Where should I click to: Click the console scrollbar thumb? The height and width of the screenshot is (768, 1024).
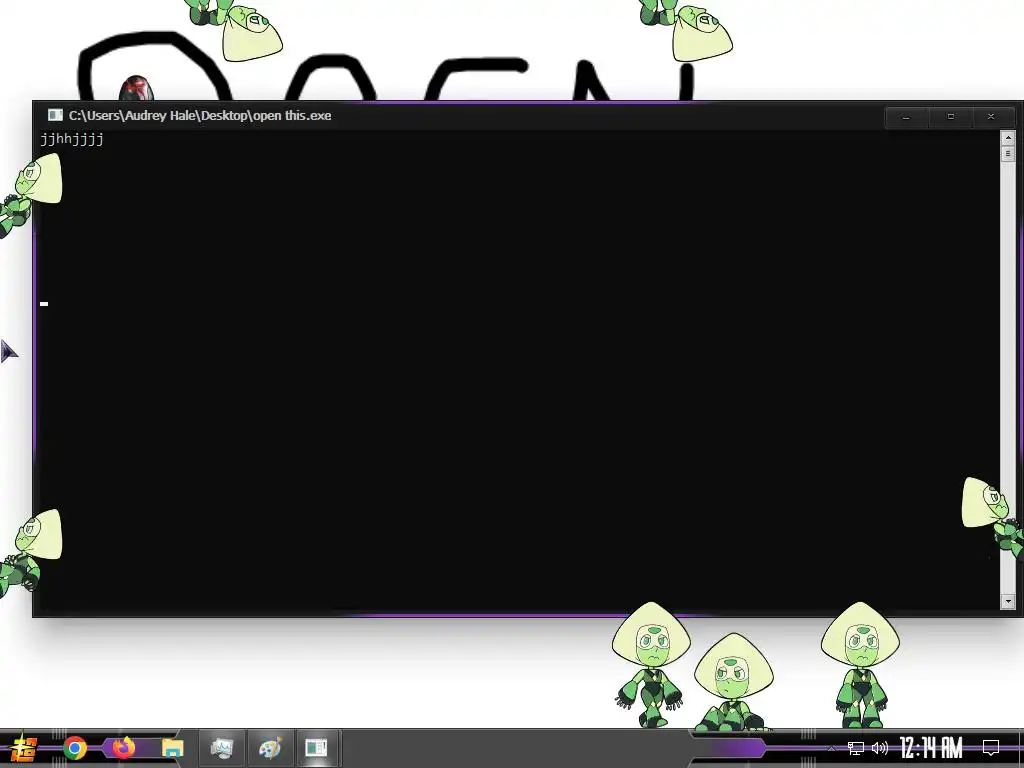[x=1008, y=153]
